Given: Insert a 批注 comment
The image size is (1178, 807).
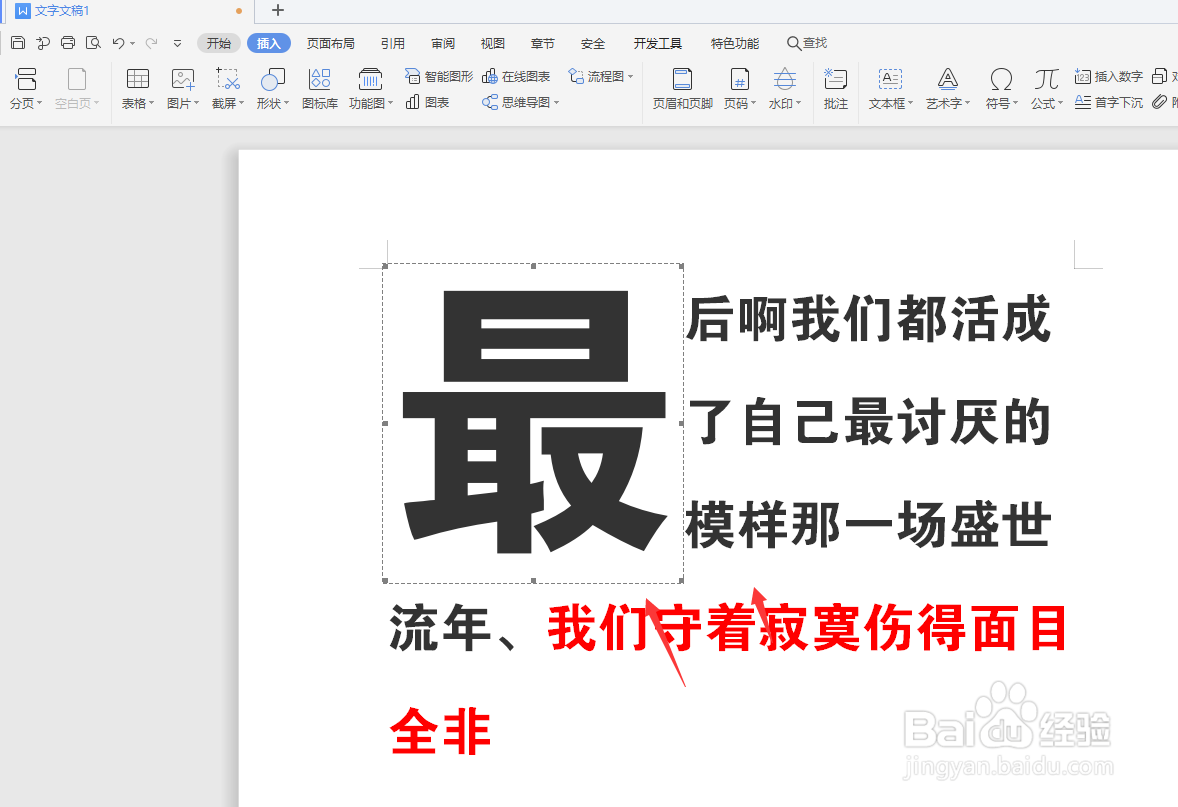Looking at the screenshot, I should [x=835, y=88].
